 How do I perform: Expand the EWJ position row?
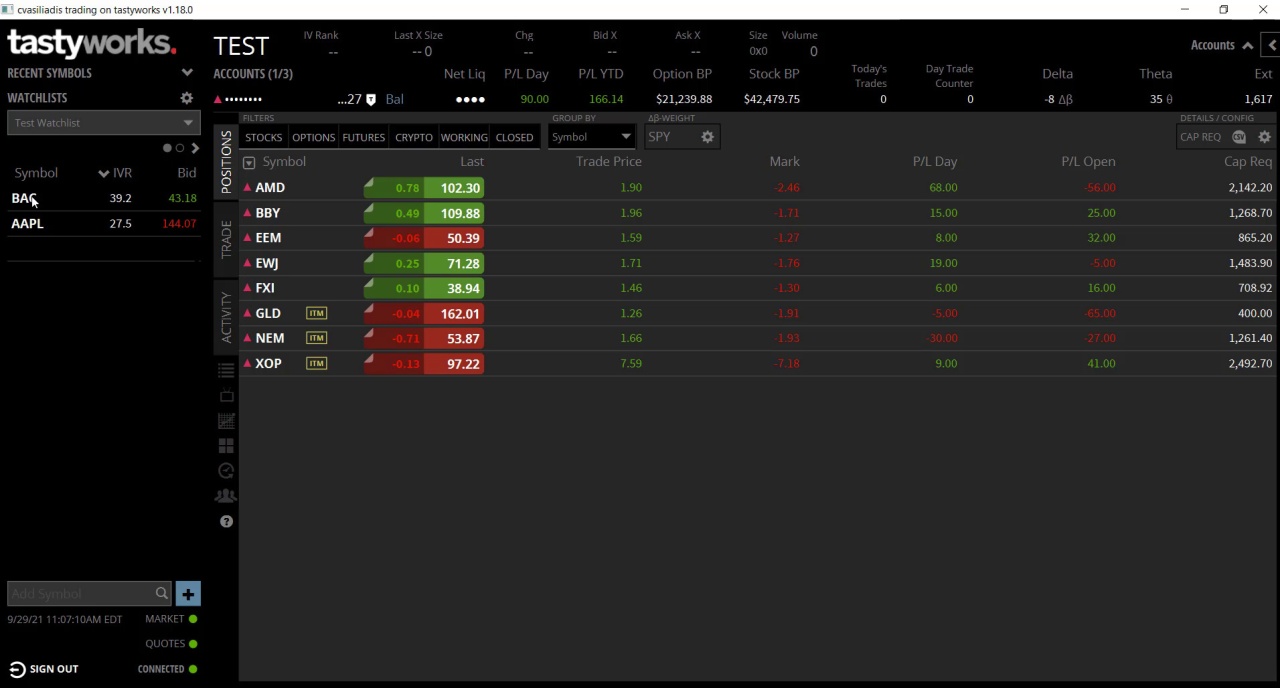(247, 263)
